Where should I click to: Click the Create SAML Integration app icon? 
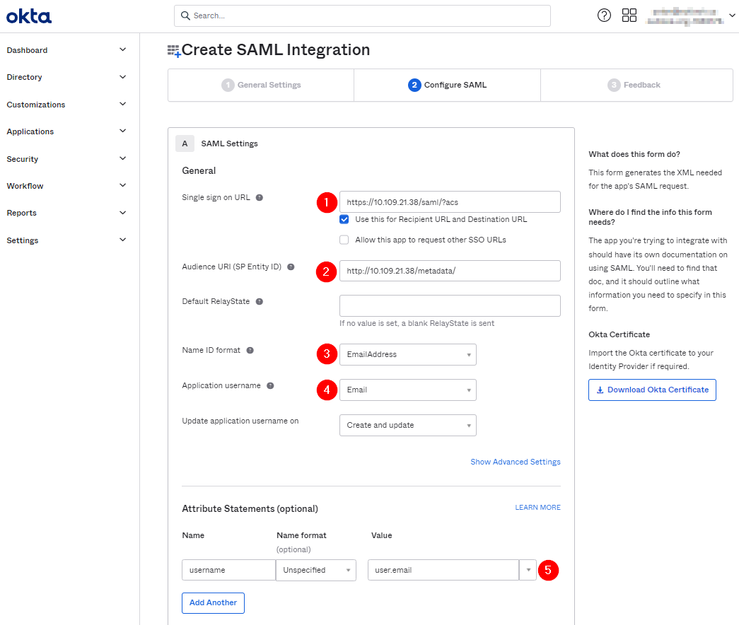tap(174, 51)
